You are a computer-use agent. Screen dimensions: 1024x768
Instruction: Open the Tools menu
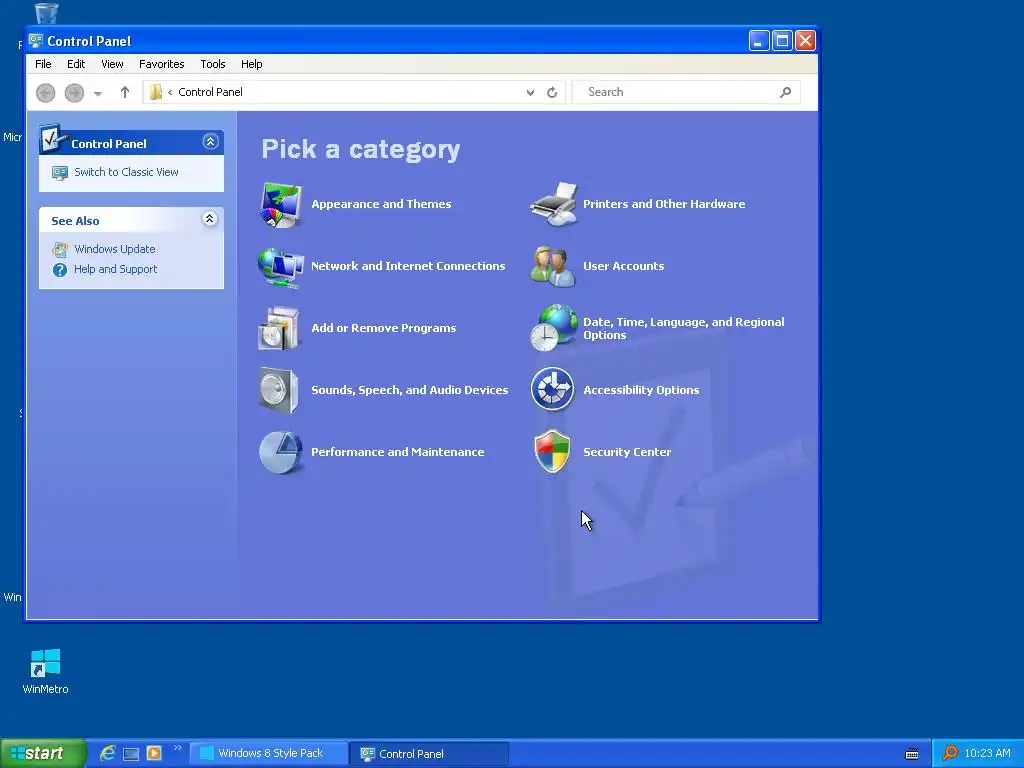pyautogui.click(x=213, y=64)
